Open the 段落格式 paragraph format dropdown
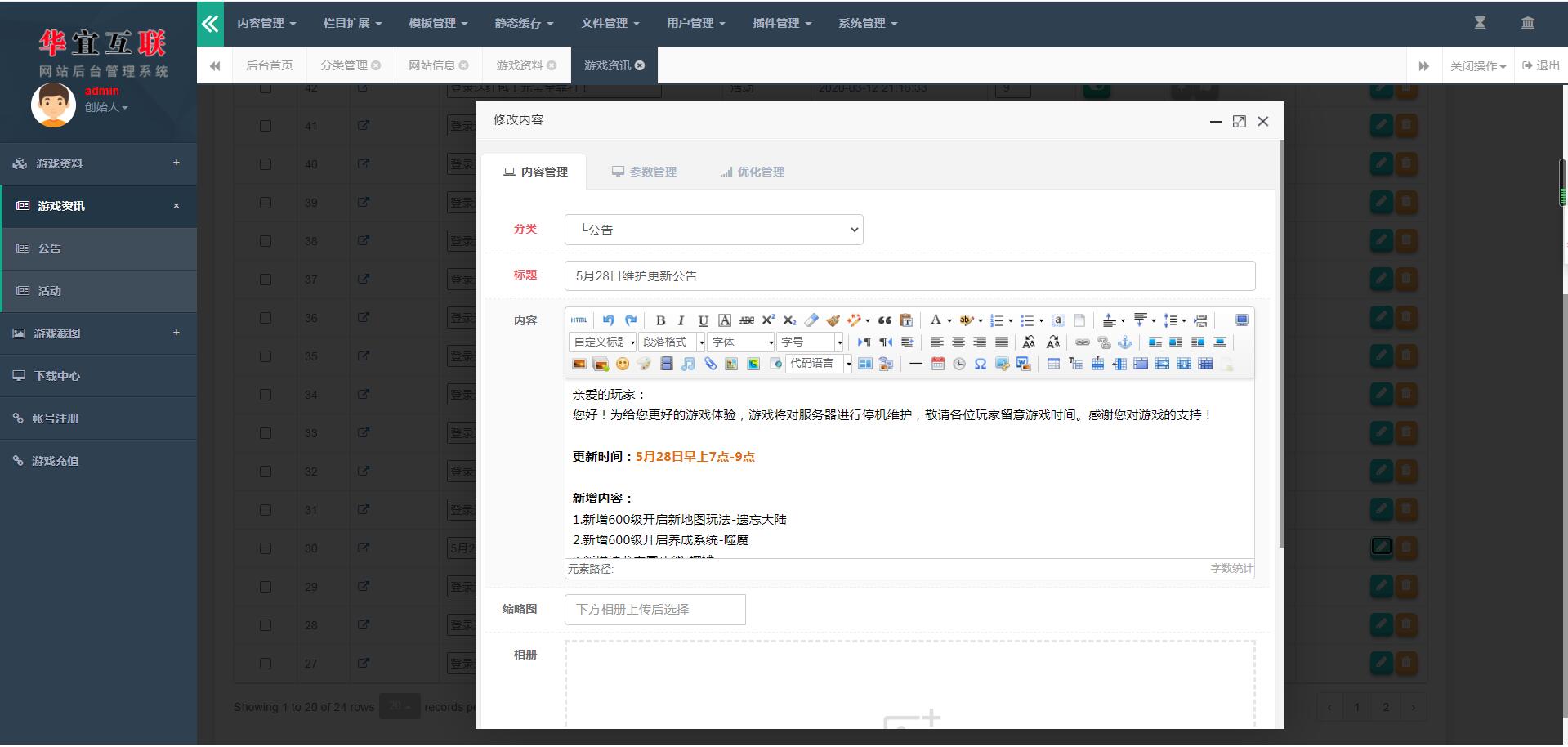 click(x=672, y=342)
